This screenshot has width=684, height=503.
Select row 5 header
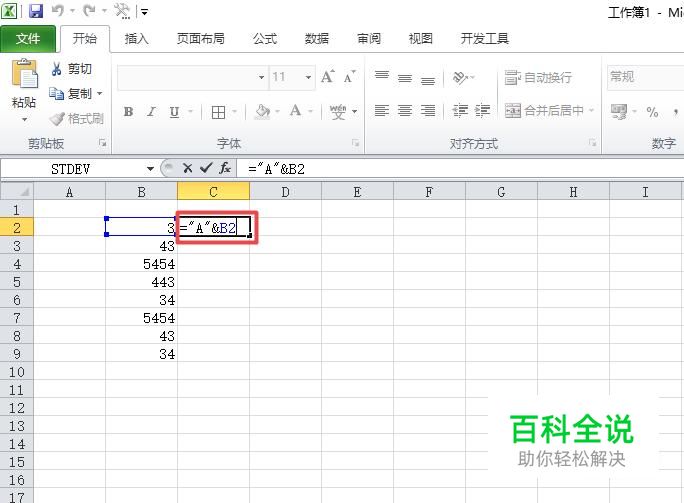[x=17, y=282]
